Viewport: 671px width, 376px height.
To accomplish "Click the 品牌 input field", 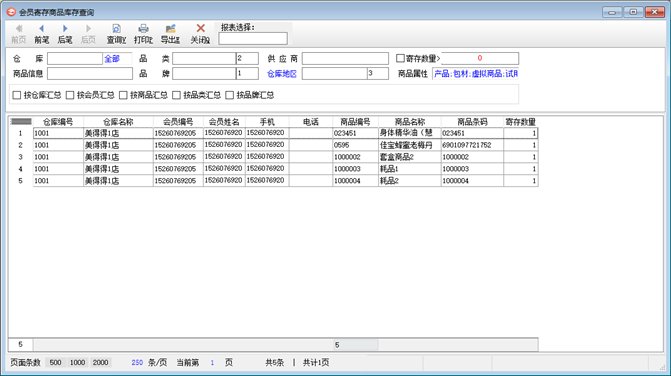I will (x=204, y=74).
